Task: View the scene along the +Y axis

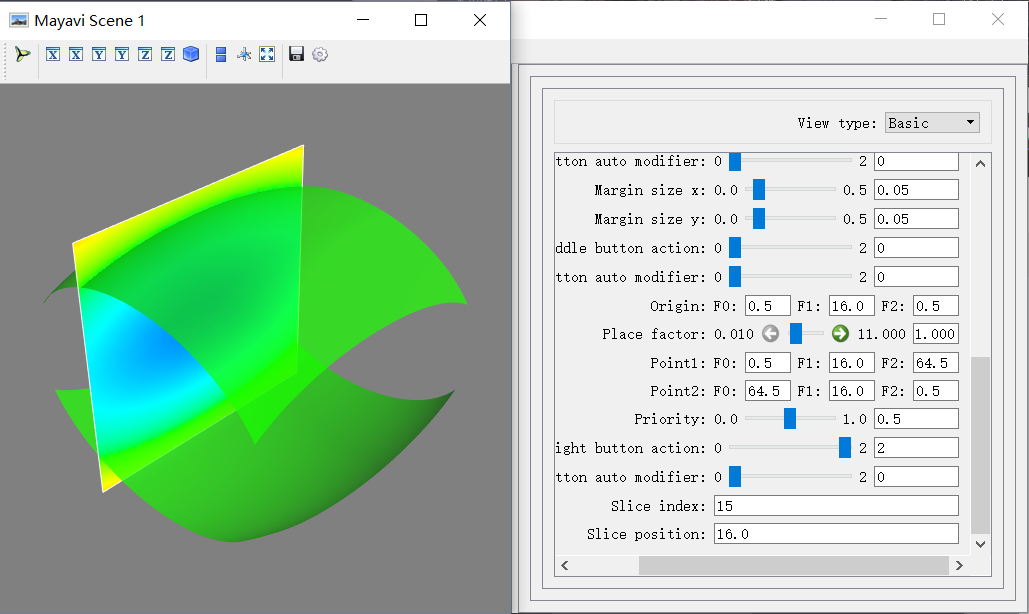Action: point(99,54)
